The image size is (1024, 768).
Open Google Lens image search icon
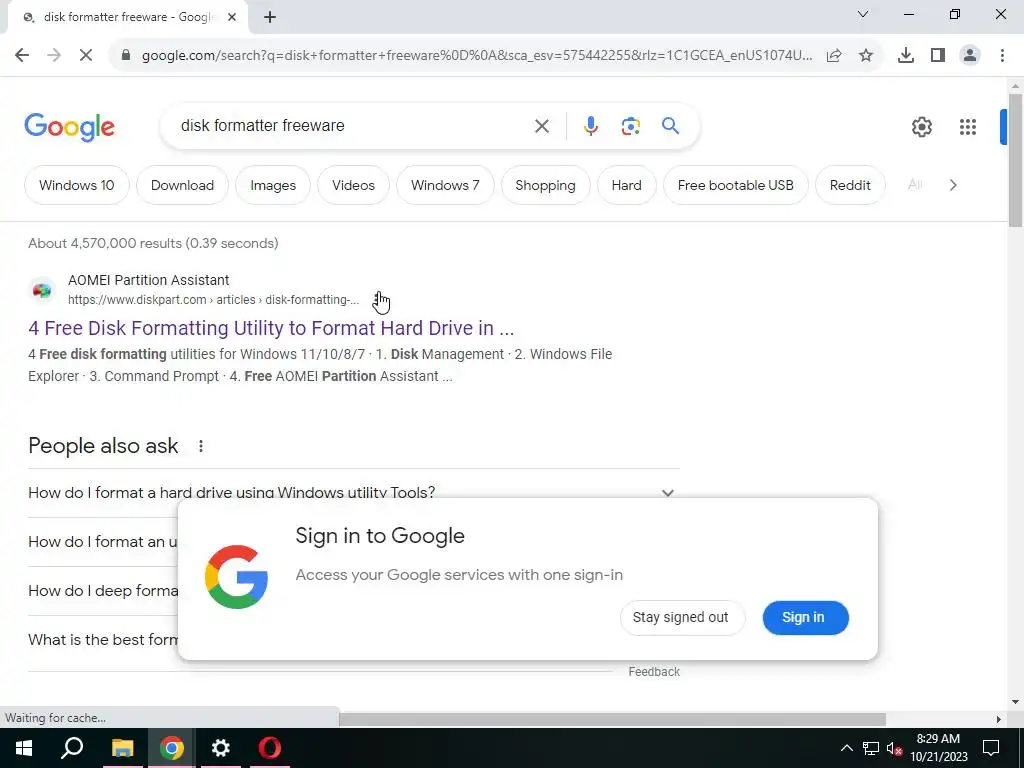coord(630,126)
